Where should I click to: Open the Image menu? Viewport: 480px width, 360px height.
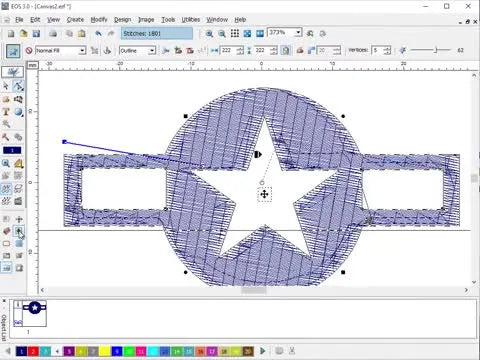pyautogui.click(x=146, y=20)
